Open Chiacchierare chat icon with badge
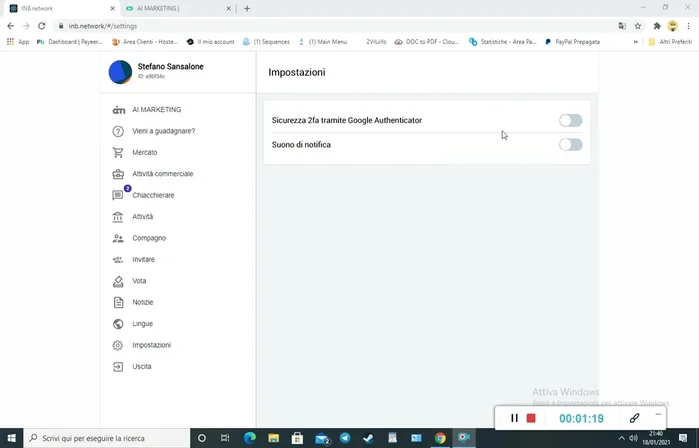 pos(118,195)
